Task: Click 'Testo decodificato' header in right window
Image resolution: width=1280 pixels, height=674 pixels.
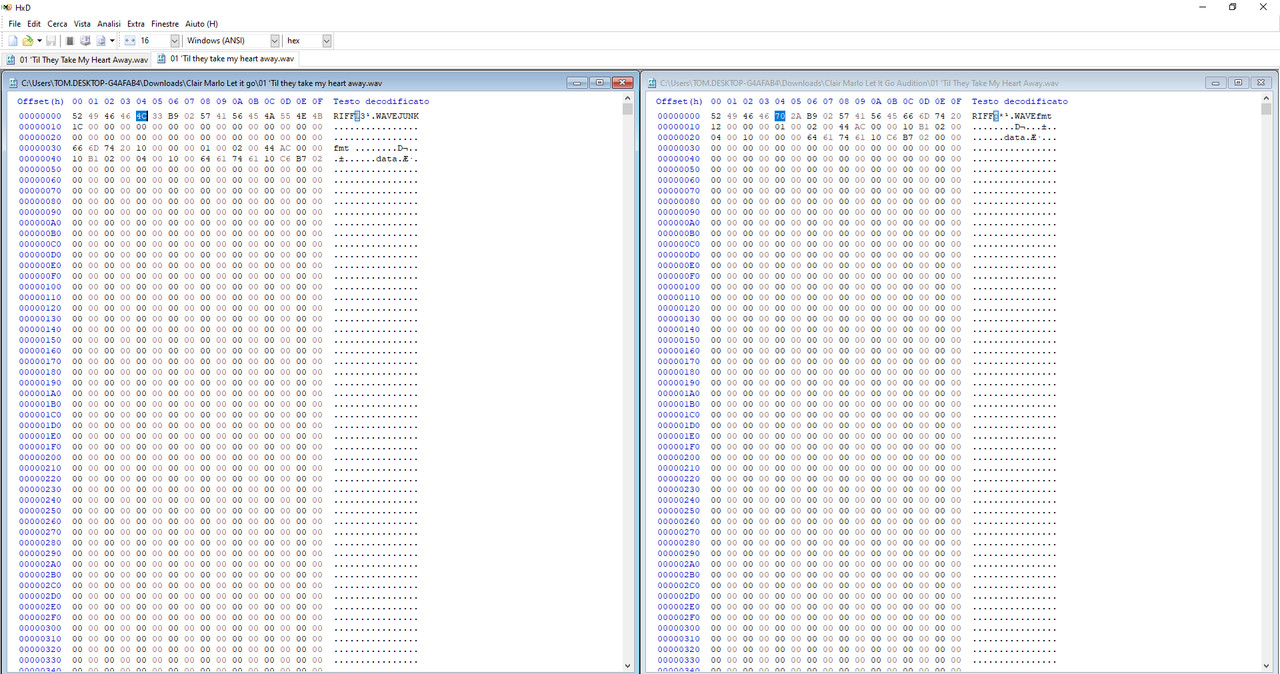Action: point(1020,101)
